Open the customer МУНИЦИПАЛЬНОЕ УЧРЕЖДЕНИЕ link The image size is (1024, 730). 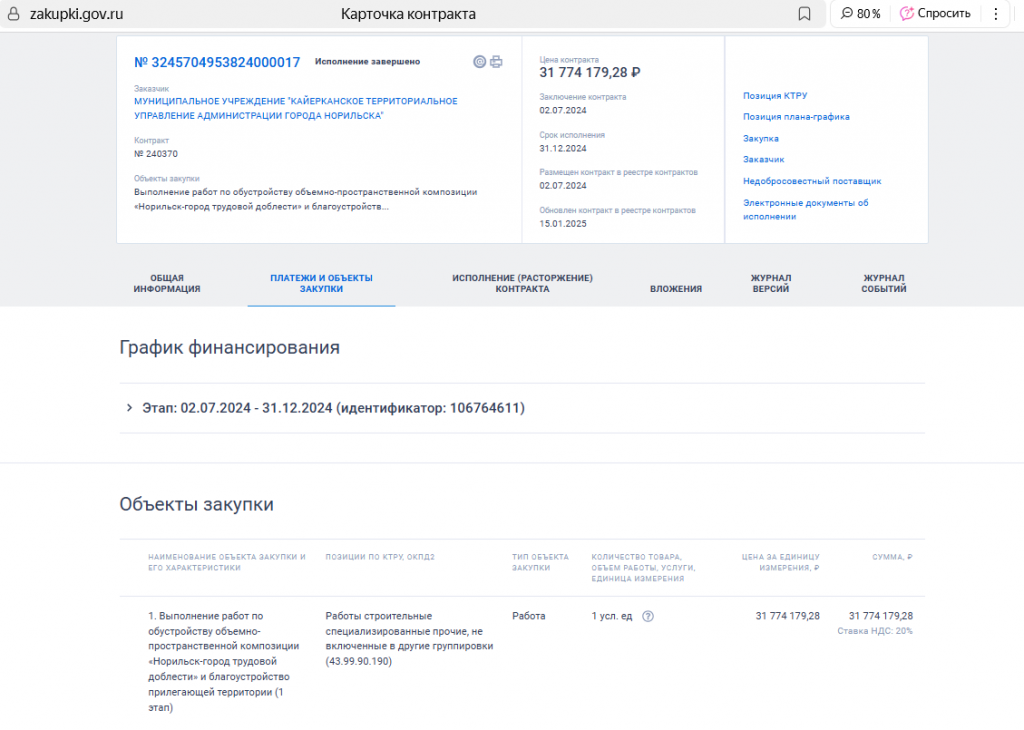pos(296,108)
